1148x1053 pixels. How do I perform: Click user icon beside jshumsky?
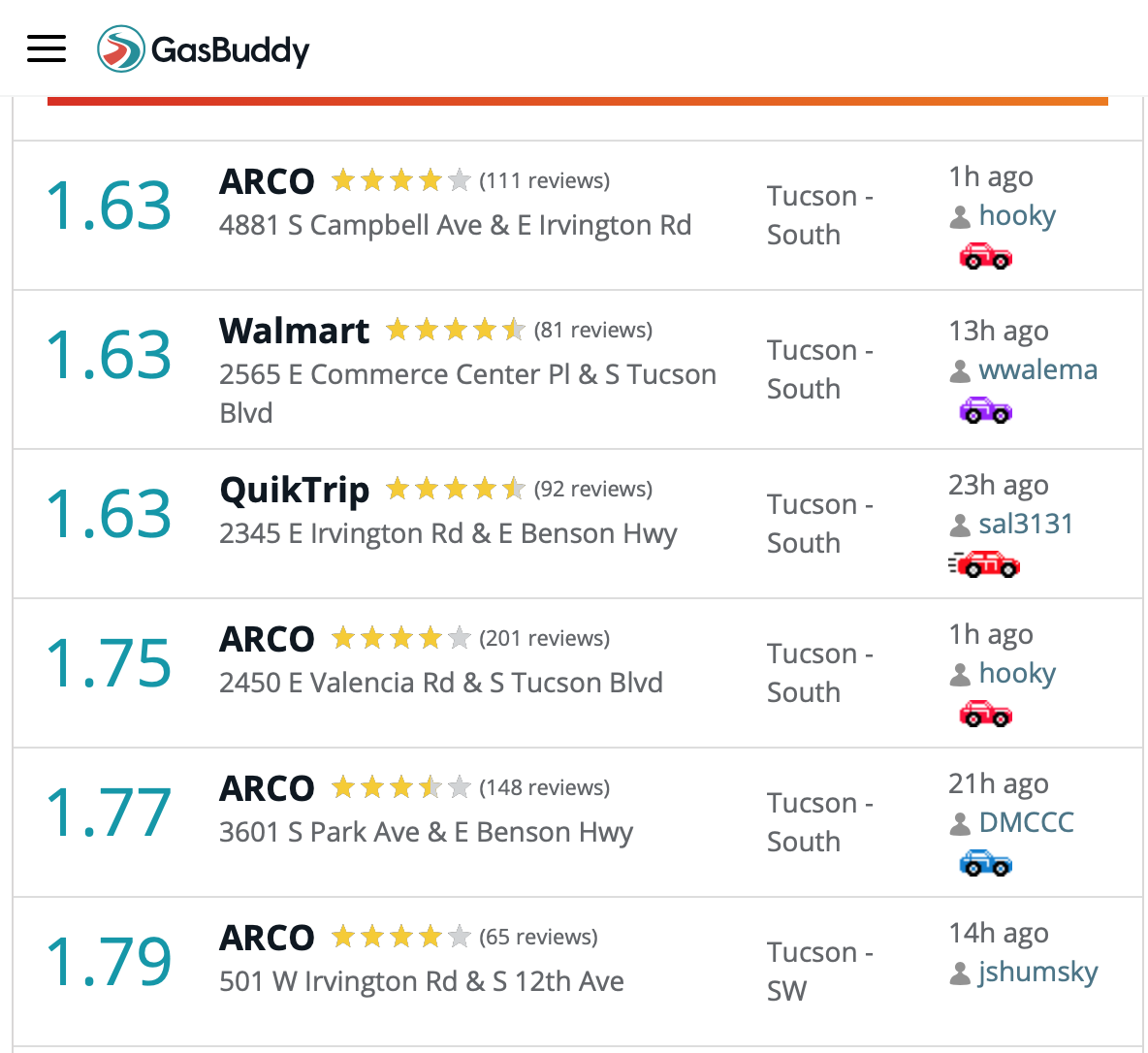click(x=960, y=973)
